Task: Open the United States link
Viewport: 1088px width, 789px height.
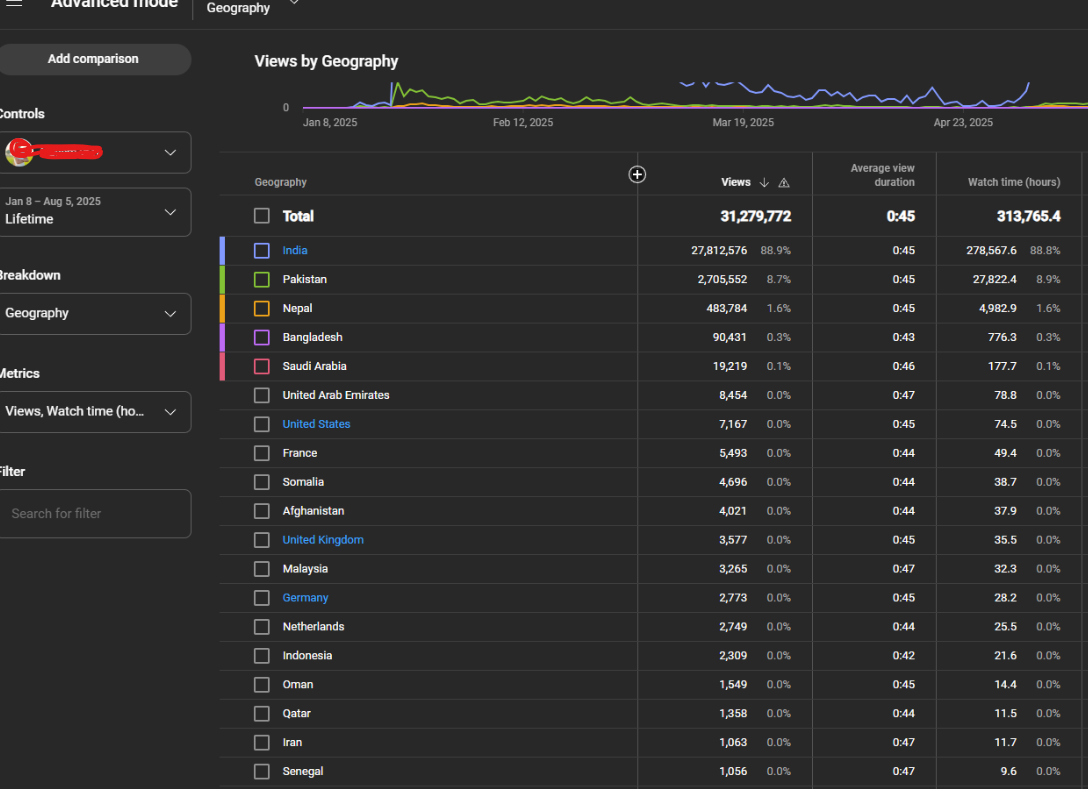Action: tap(316, 424)
